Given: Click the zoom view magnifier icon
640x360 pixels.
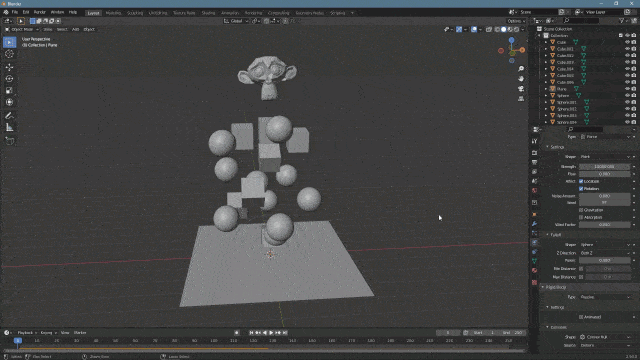Looking at the screenshot, I should pyautogui.click(x=521, y=69).
